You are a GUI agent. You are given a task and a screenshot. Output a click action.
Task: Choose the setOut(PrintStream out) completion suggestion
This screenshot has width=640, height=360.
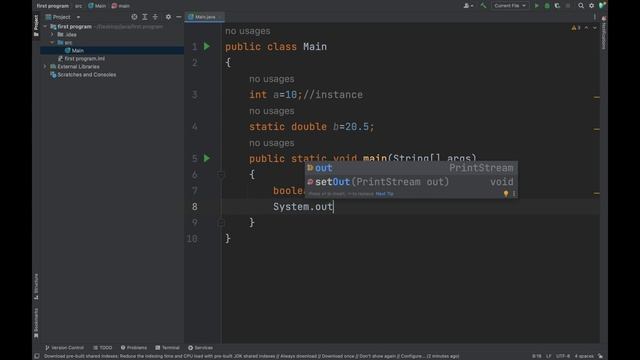tap(411, 182)
